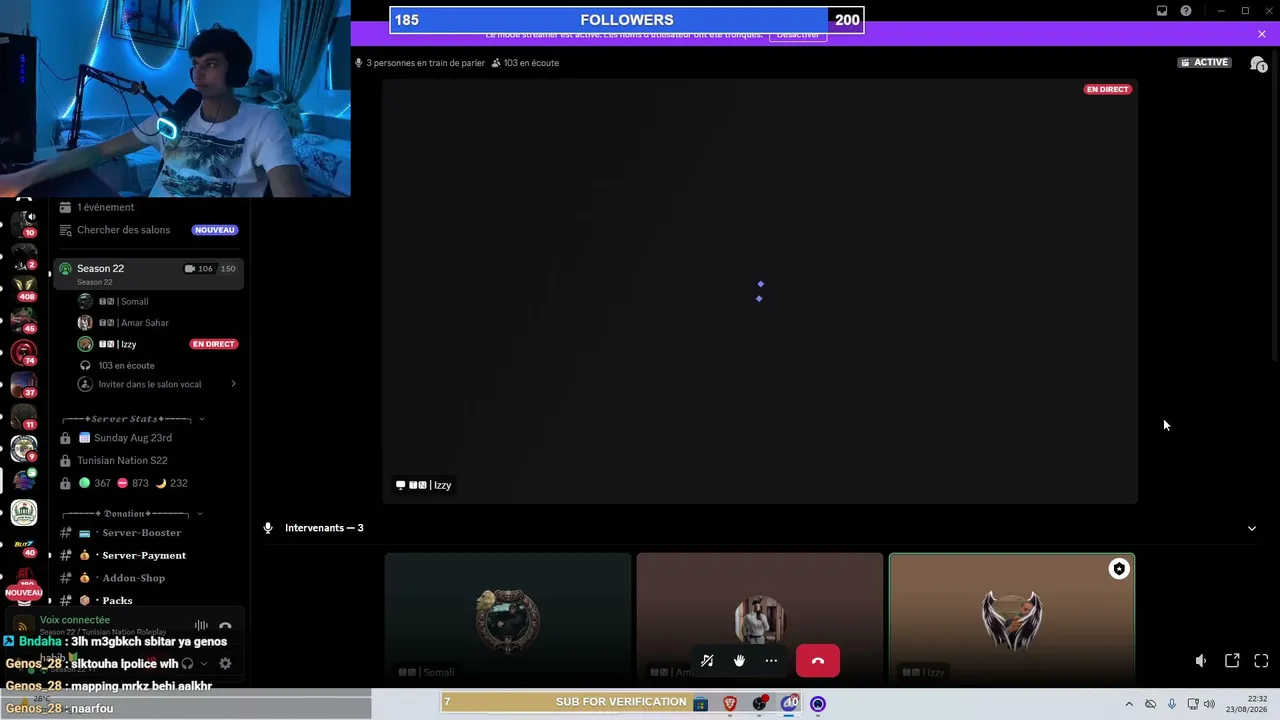
Task: Show hidden system tray icons
Action: pyautogui.click(x=1129, y=704)
